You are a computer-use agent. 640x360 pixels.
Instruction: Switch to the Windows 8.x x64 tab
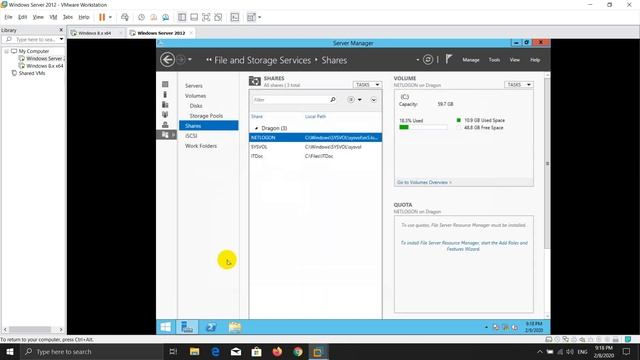pyautogui.click(x=94, y=33)
